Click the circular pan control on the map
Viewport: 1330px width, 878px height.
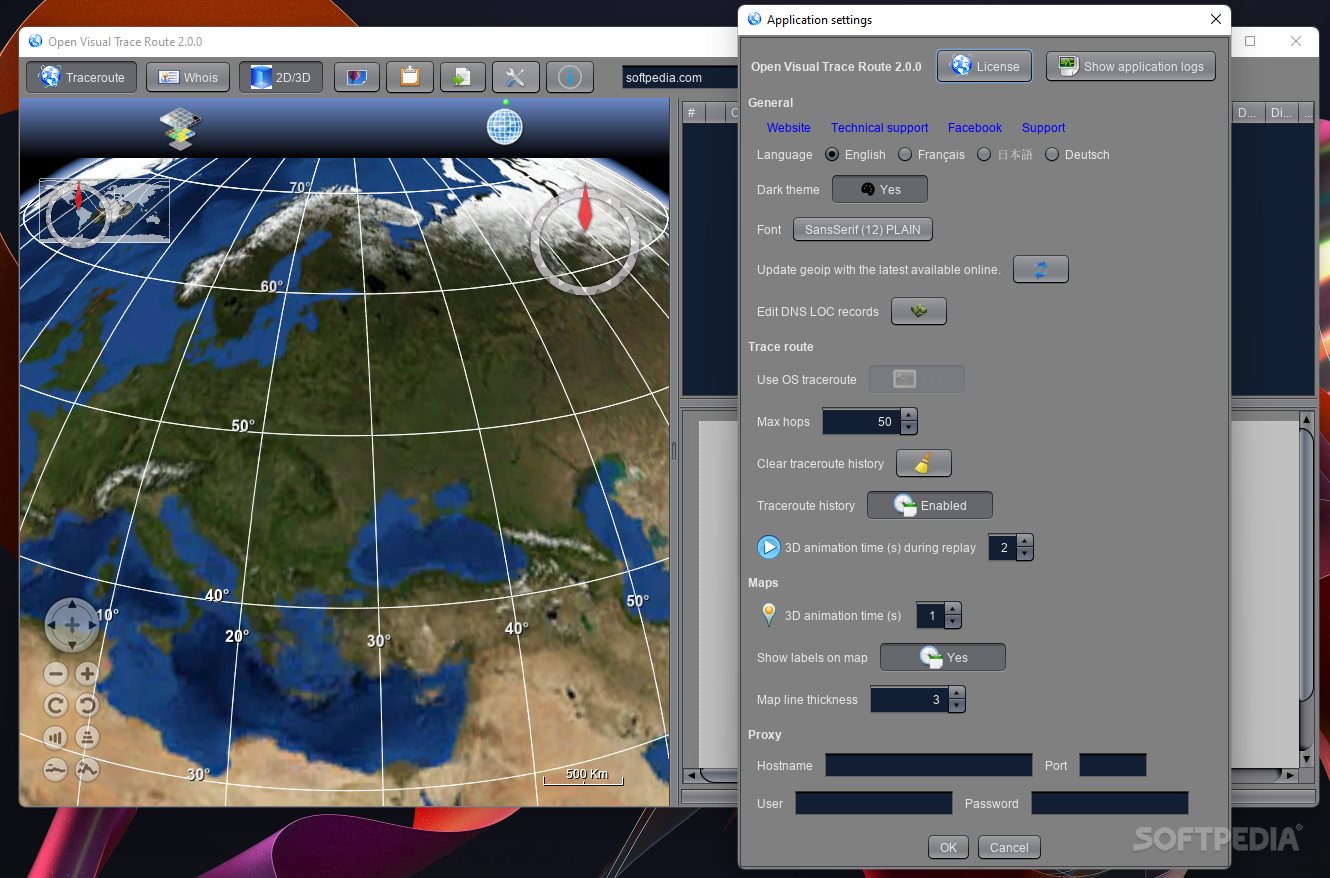[x=72, y=625]
